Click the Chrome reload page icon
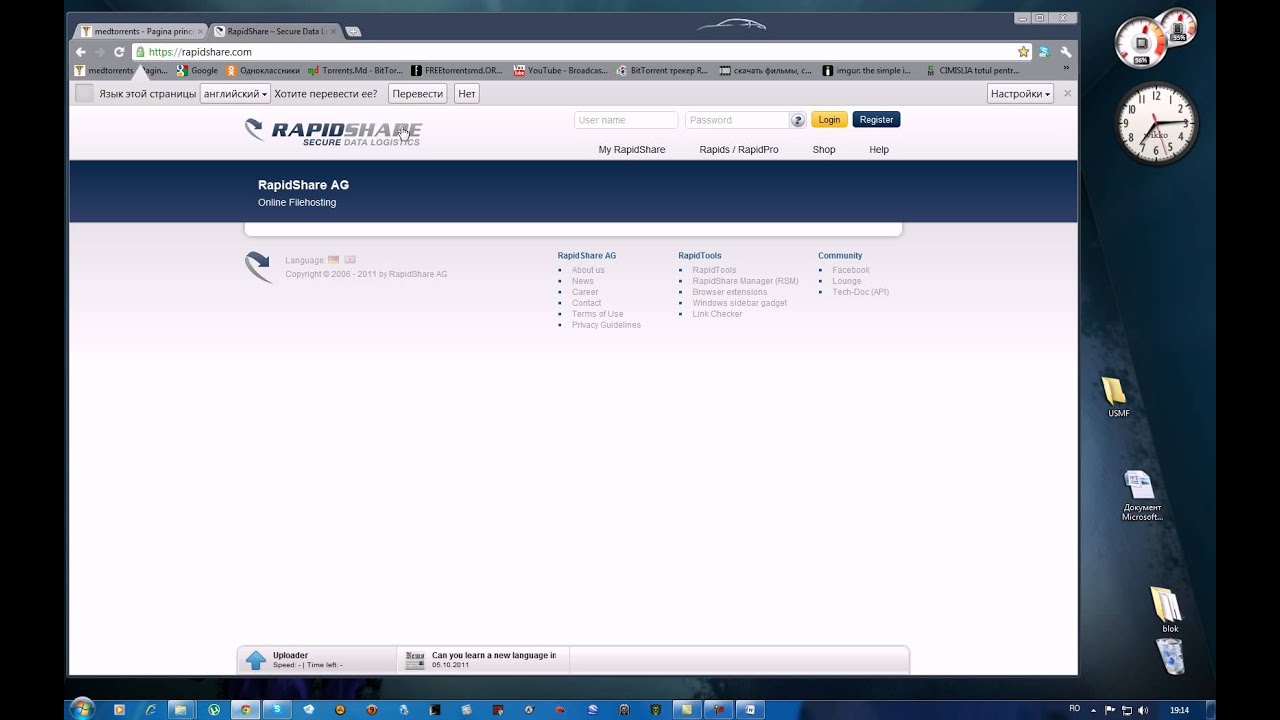This screenshot has height=720, width=1280. coord(119,52)
